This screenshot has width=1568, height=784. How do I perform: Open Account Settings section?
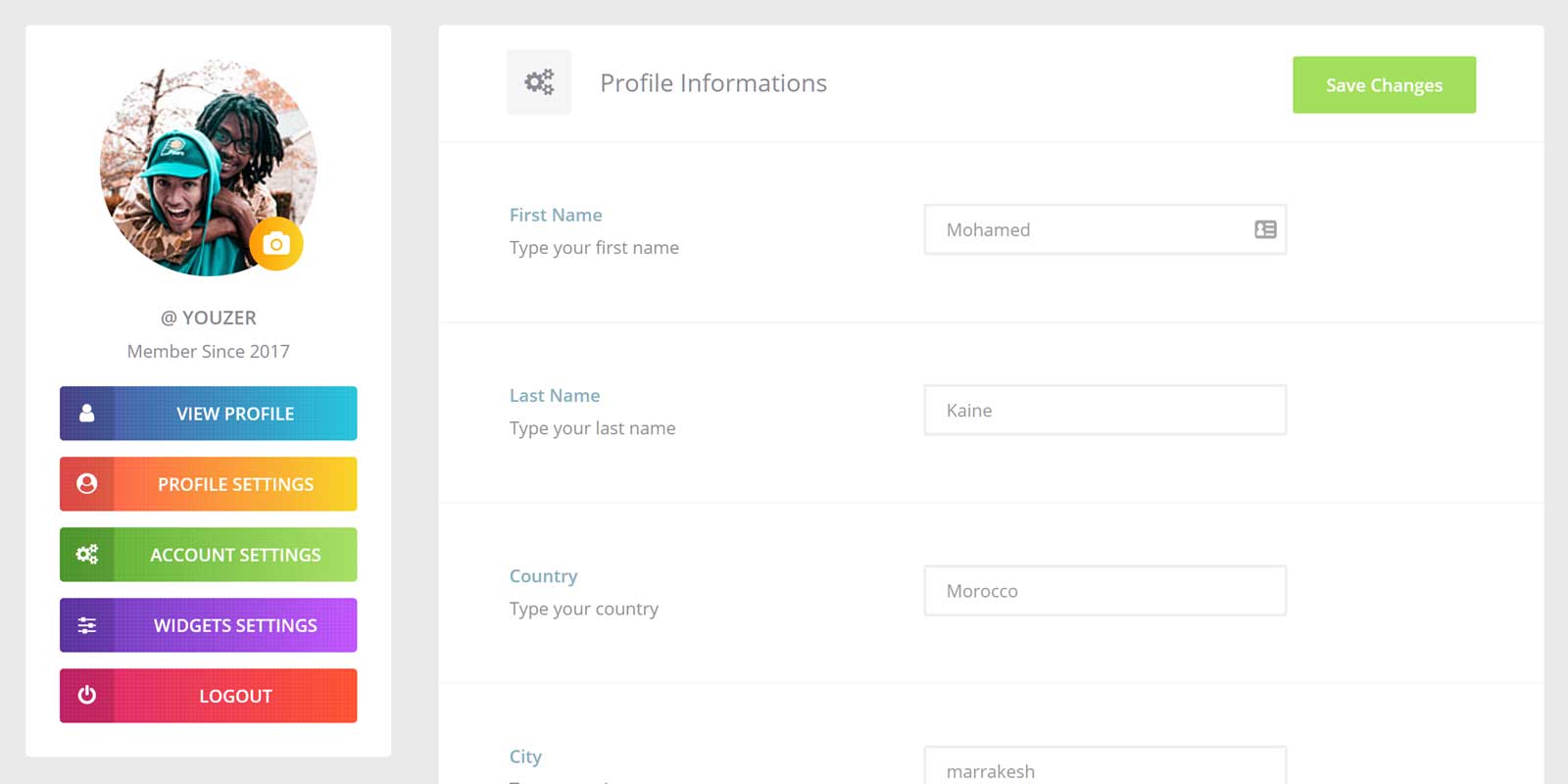point(235,555)
